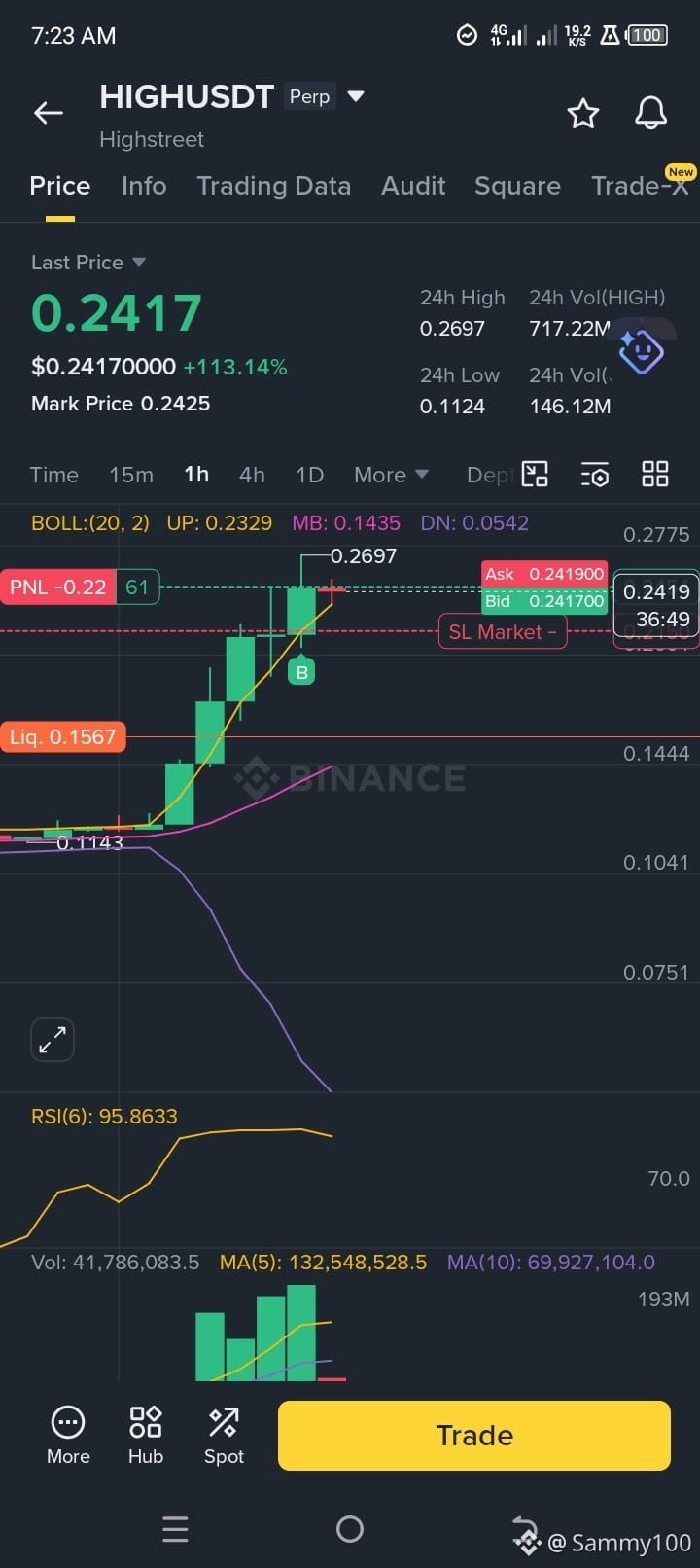700x1568 pixels.
Task: Add HIGHUSDT to favorites with star icon
Action: point(583,113)
